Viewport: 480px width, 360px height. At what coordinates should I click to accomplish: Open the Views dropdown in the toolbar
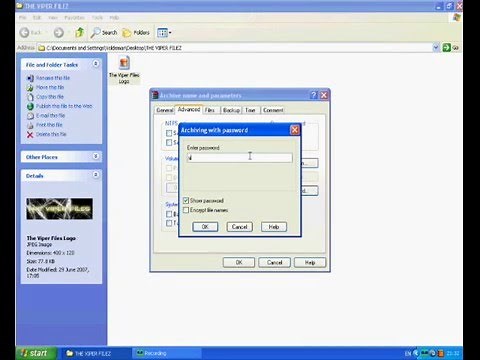pos(164,32)
